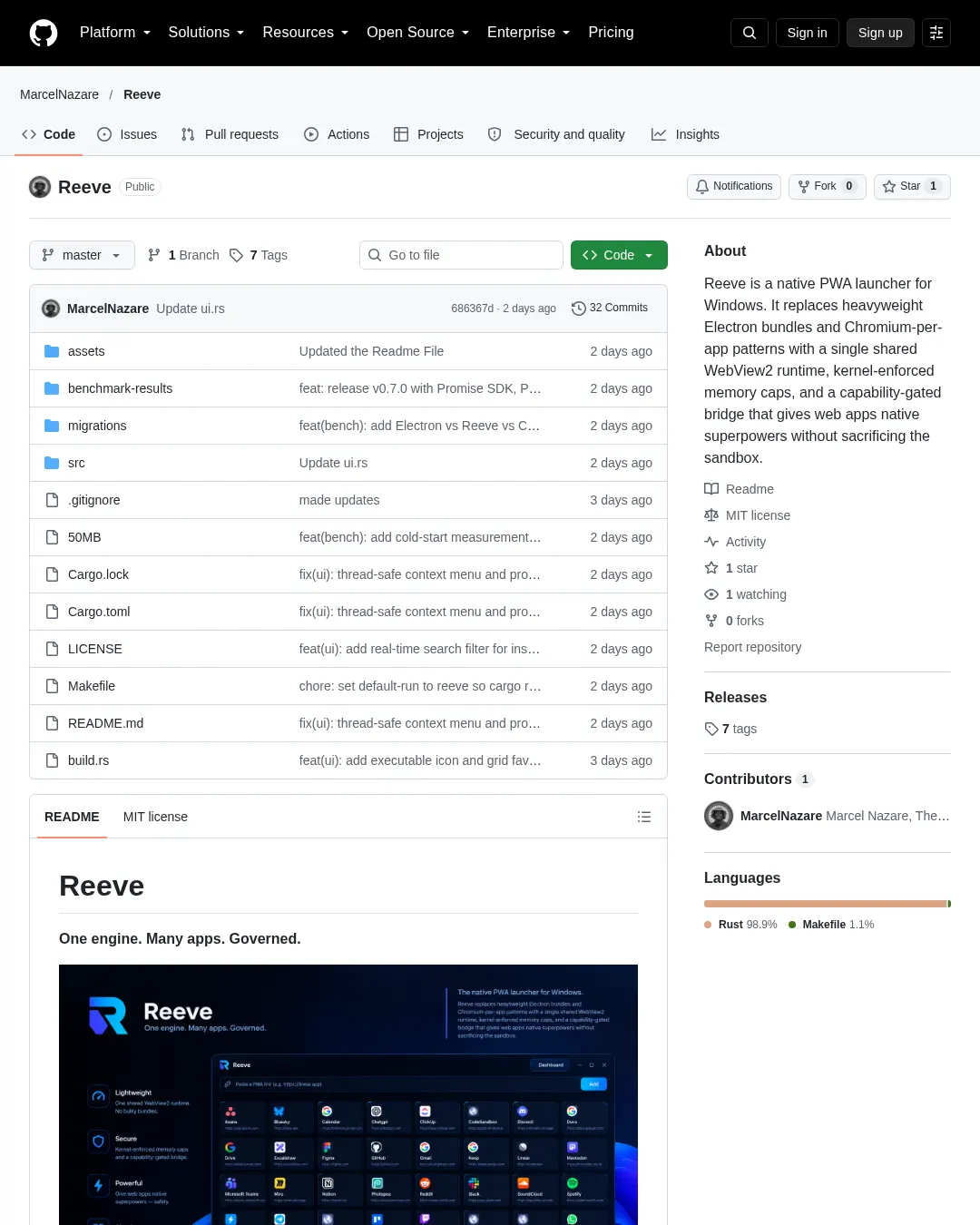Select the MIT license tab in file viewer
Image resolution: width=980 pixels, height=1225 pixels.
pyautogui.click(x=155, y=817)
